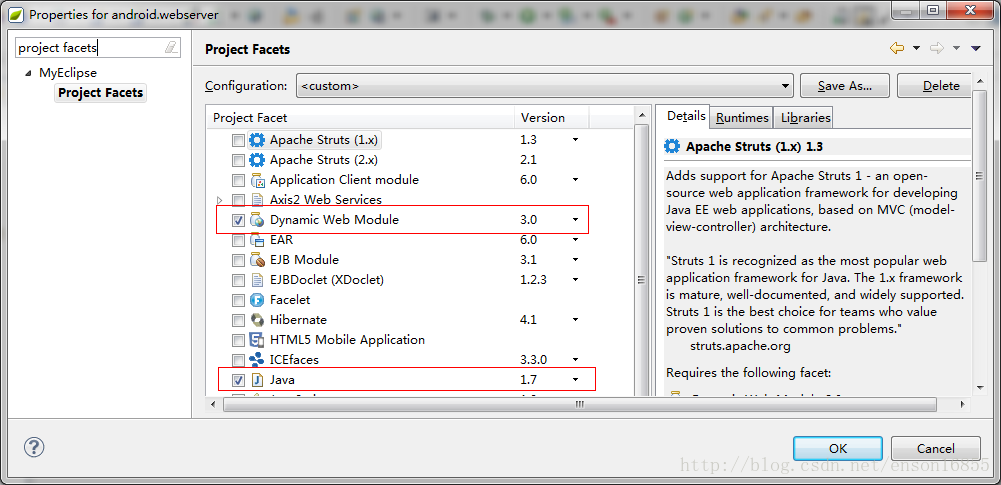
Task: Uncheck the Dynamic Web Module checkbox
Action: (x=238, y=220)
